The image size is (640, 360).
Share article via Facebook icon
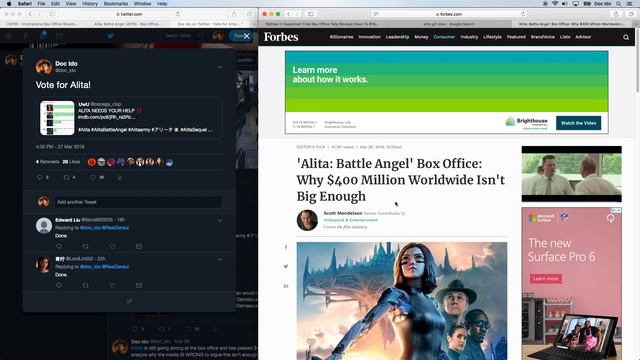(x=286, y=247)
